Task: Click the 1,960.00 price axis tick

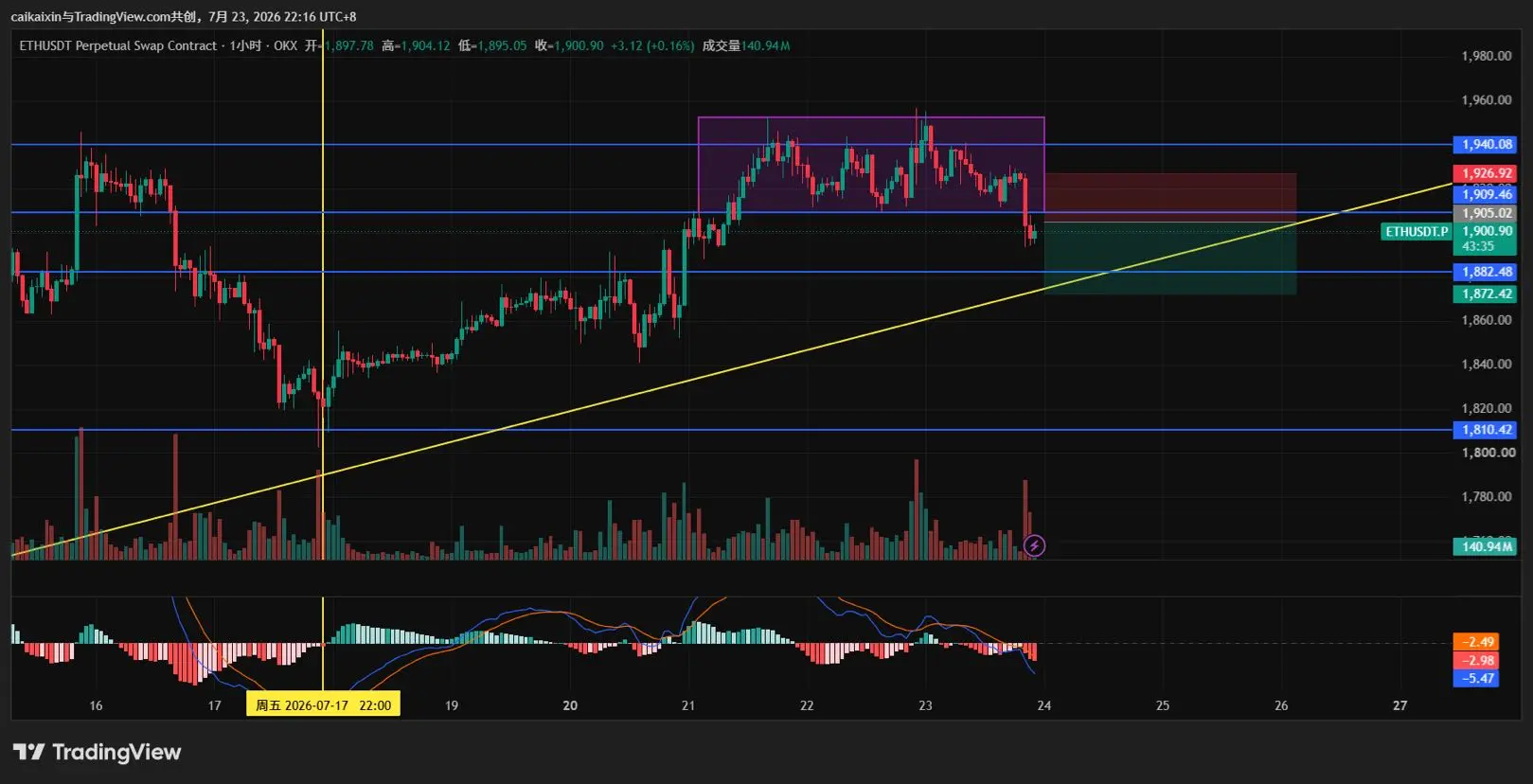Action: click(x=1486, y=100)
